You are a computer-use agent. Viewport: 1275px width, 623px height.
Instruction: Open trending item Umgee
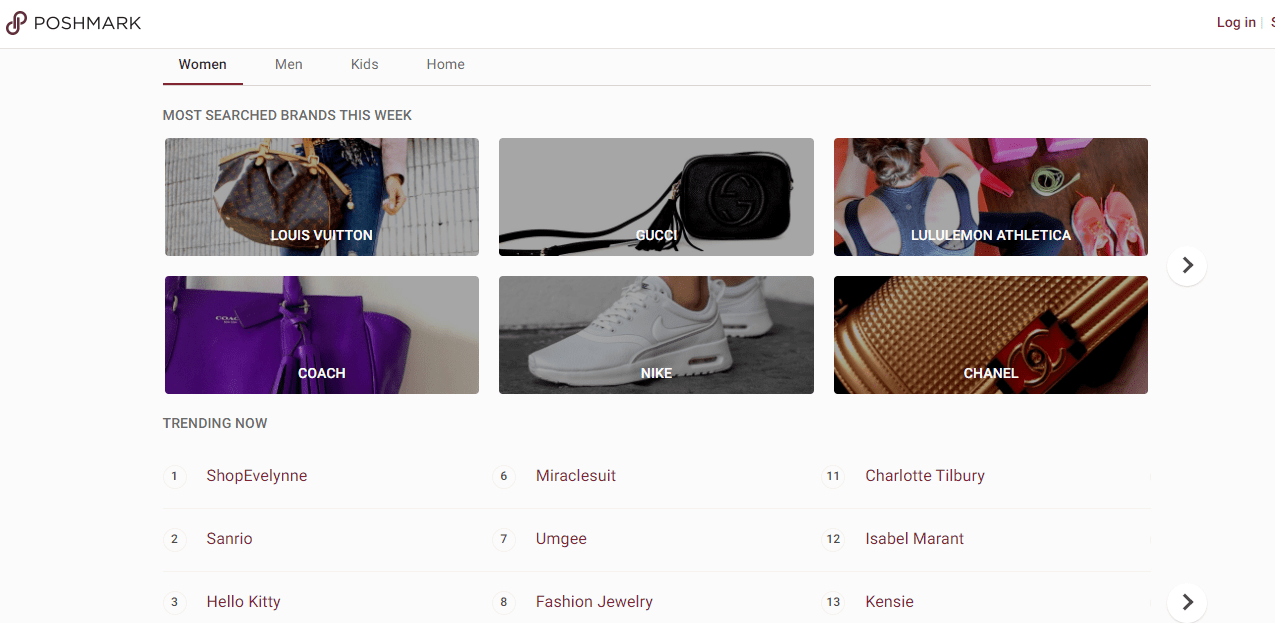(561, 539)
